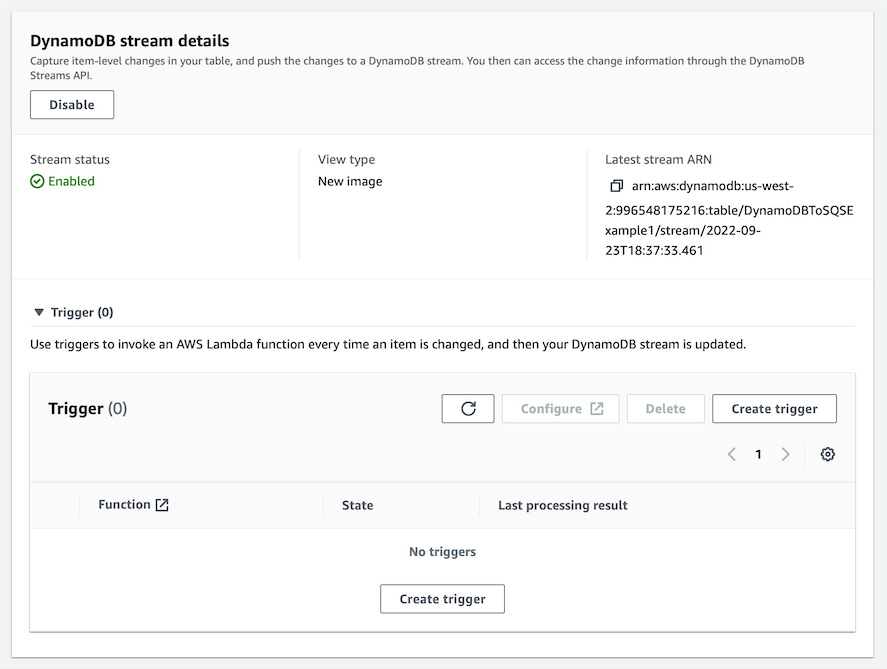Click Last processing result column header
887x669 pixels.
tap(563, 506)
